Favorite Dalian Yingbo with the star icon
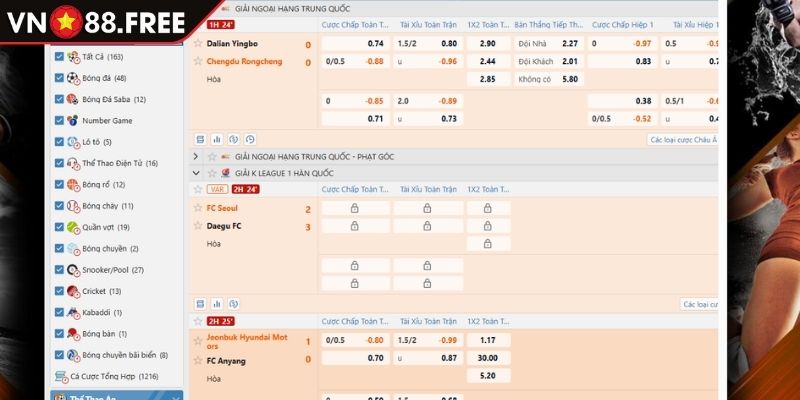This screenshot has width=800, height=400. point(197,44)
